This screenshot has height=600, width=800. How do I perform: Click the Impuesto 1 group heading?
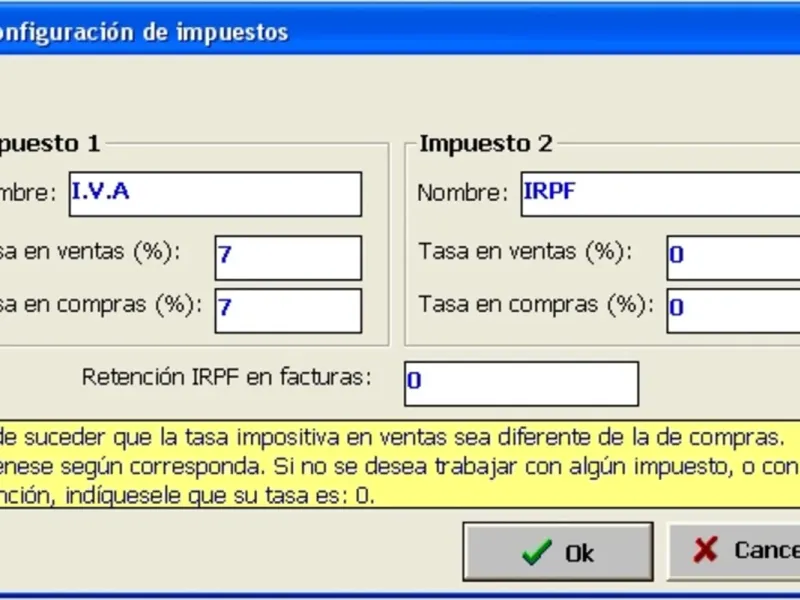pyautogui.click(x=50, y=144)
